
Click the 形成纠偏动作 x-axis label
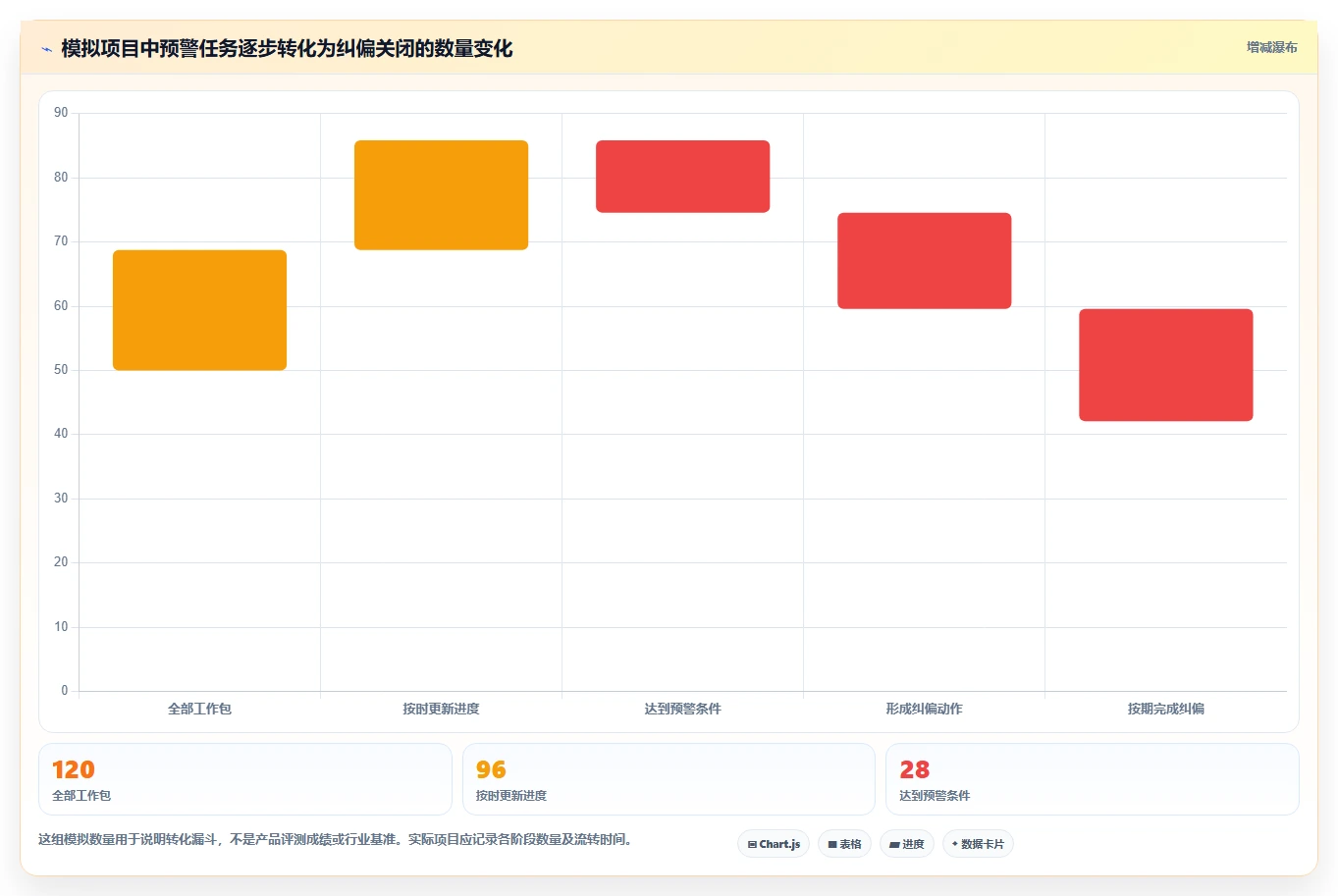pyautogui.click(x=924, y=709)
